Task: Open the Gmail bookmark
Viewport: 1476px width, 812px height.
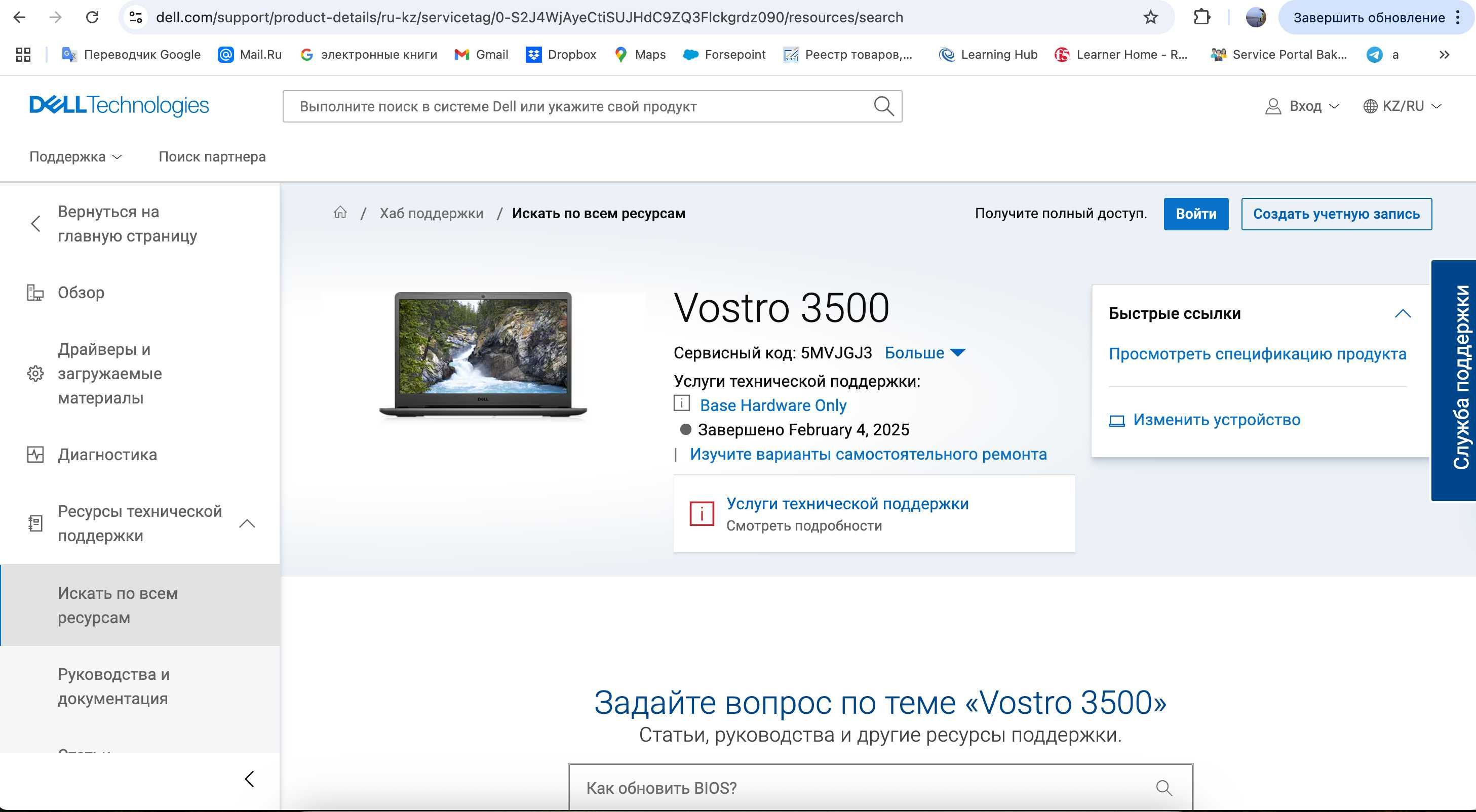Action: pos(481,54)
